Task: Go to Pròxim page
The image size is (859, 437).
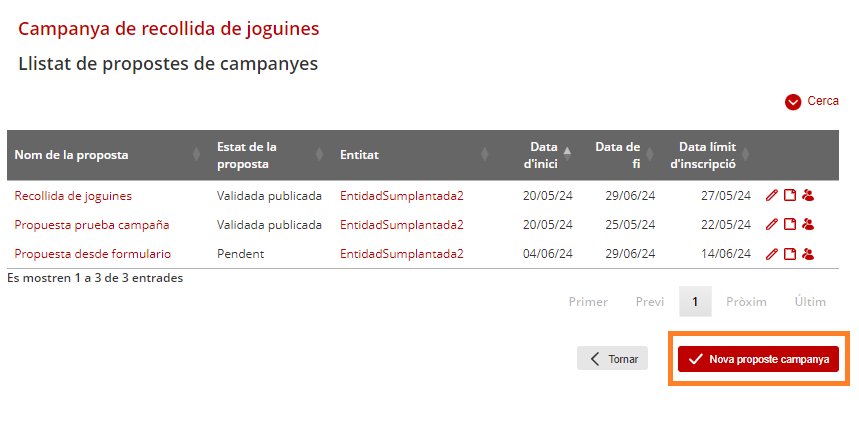Action: [x=746, y=302]
